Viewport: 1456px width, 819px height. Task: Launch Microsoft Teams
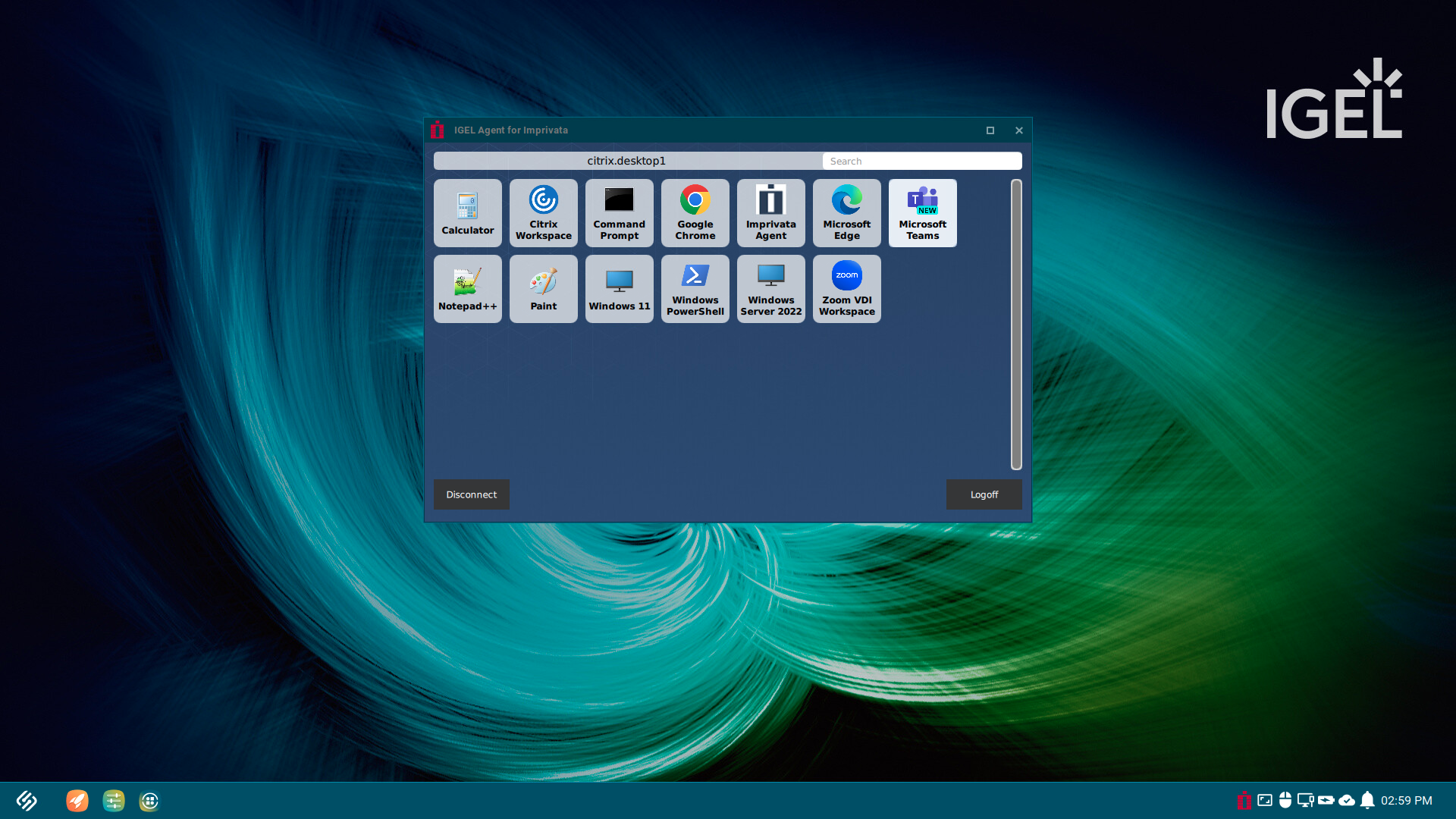(922, 213)
